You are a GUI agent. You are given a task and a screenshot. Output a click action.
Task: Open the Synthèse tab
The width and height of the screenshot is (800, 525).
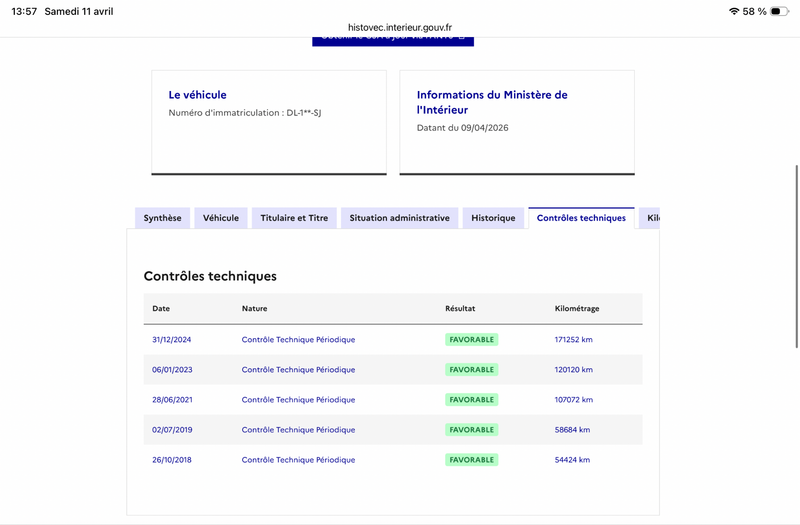(x=162, y=218)
